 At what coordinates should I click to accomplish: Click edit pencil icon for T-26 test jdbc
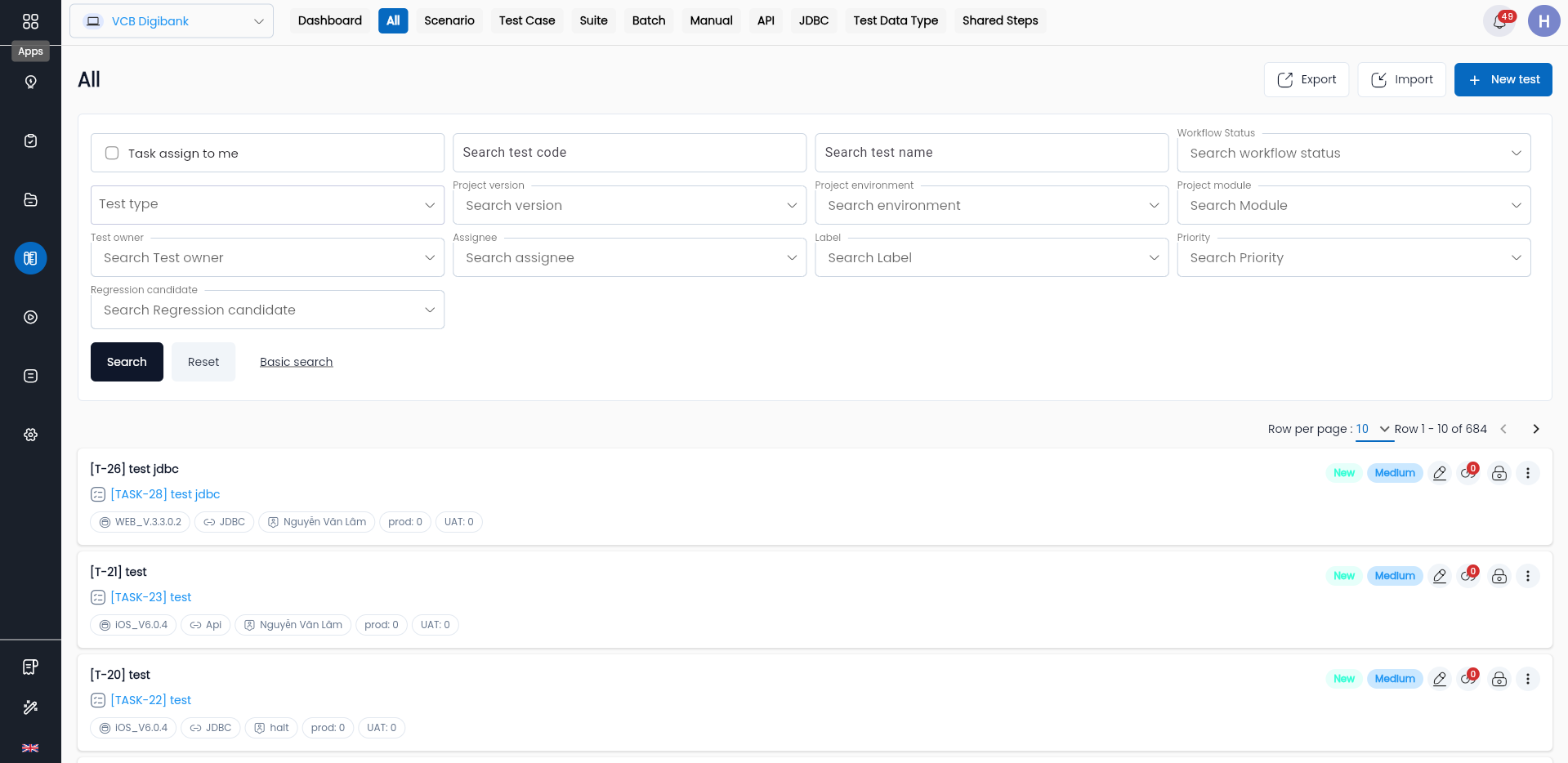1440,473
